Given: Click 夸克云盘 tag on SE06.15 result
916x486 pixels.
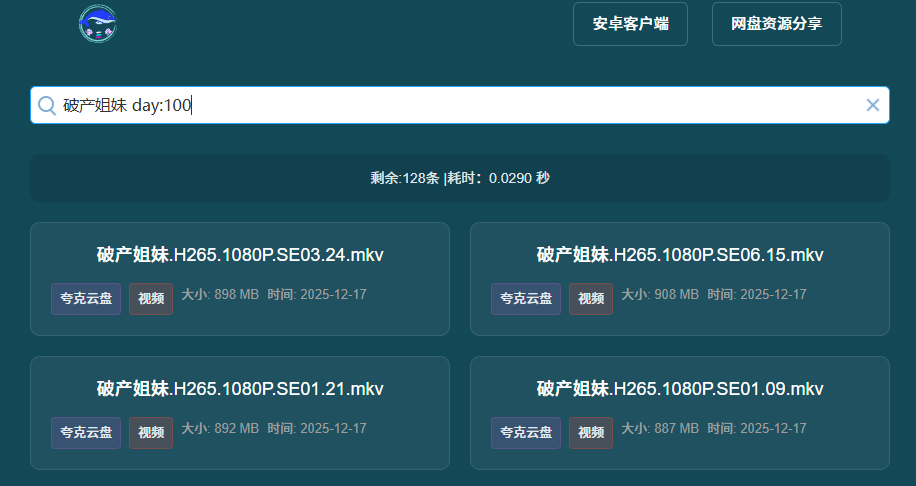Looking at the screenshot, I should [x=526, y=299].
